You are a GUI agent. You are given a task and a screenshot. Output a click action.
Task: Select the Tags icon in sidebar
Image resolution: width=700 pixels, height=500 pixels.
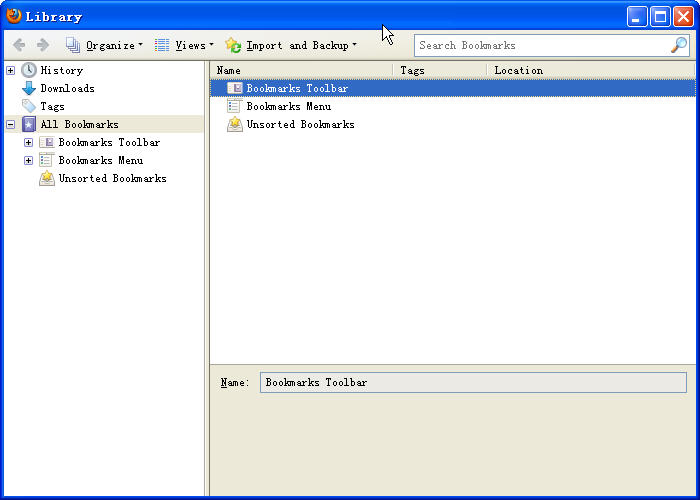coord(29,106)
